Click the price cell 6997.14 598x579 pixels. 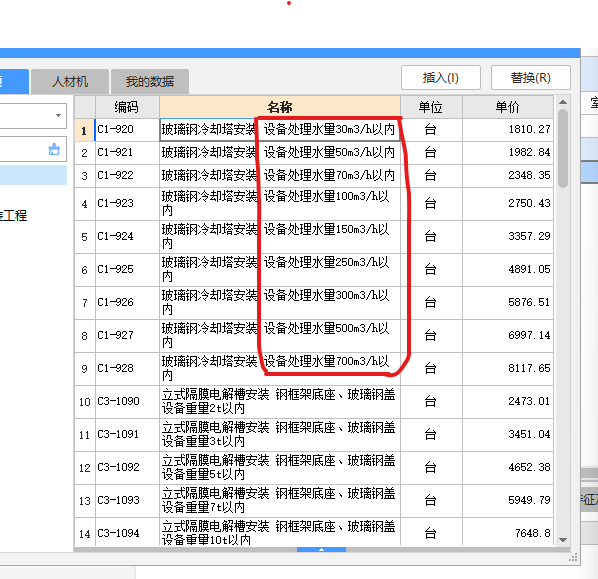pyautogui.click(x=508, y=336)
